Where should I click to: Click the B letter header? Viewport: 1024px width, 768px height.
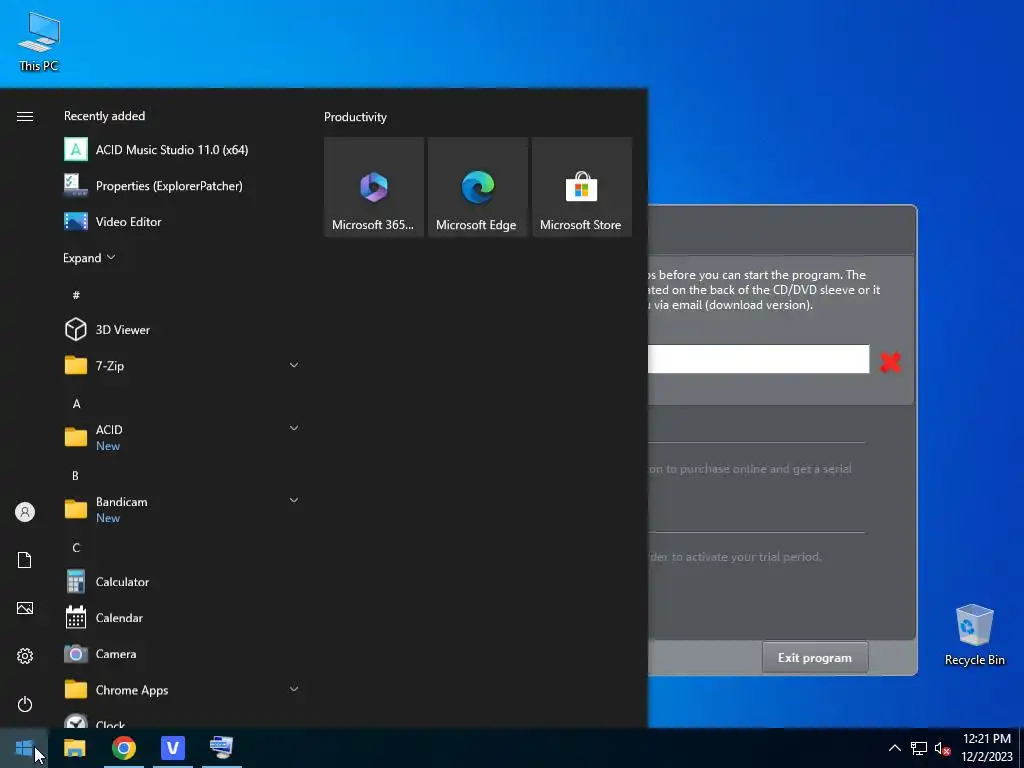pyautogui.click(x=76, y=475)
